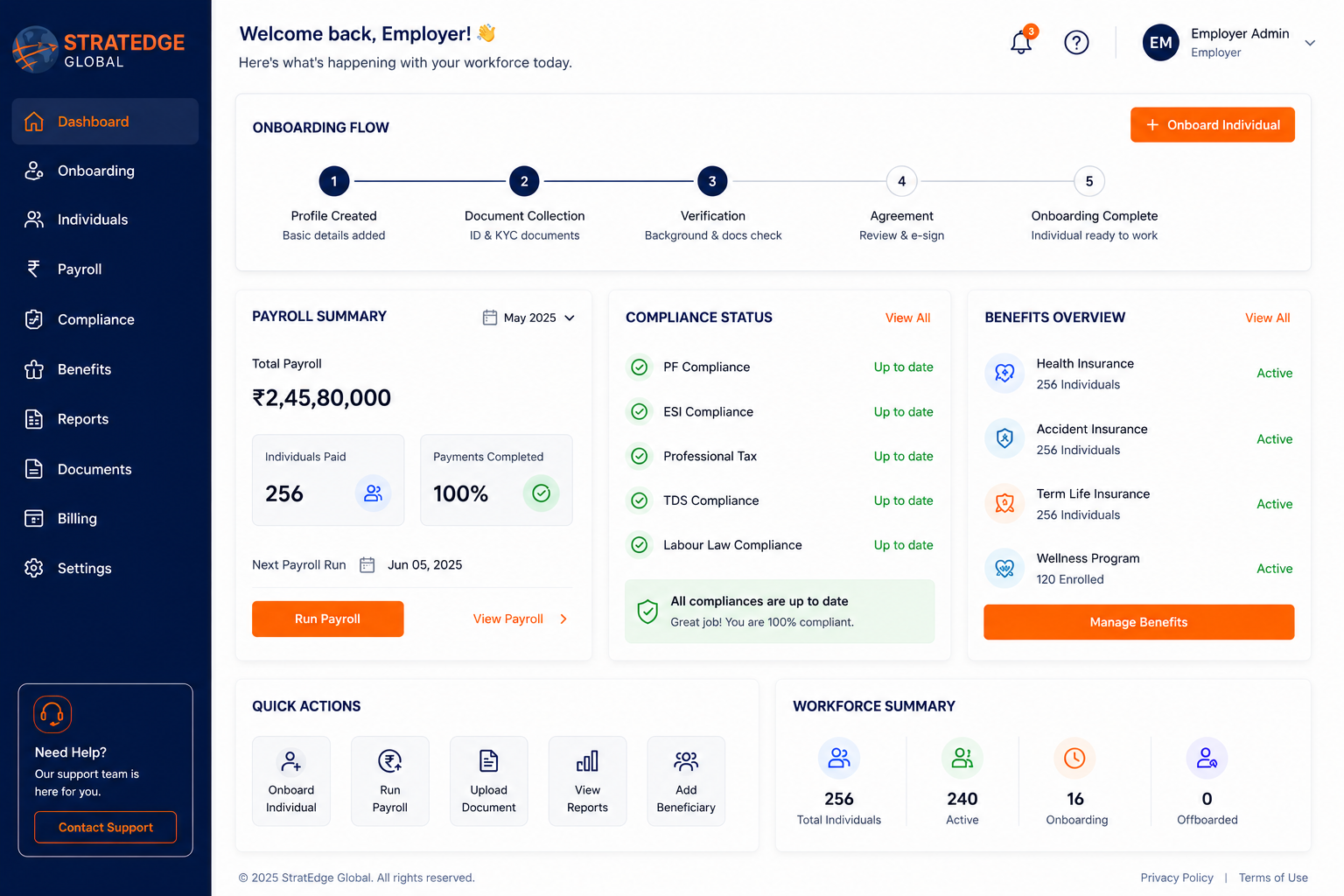
Task: Click the Total Individuals workforce icon
Action: click(839, 758)
